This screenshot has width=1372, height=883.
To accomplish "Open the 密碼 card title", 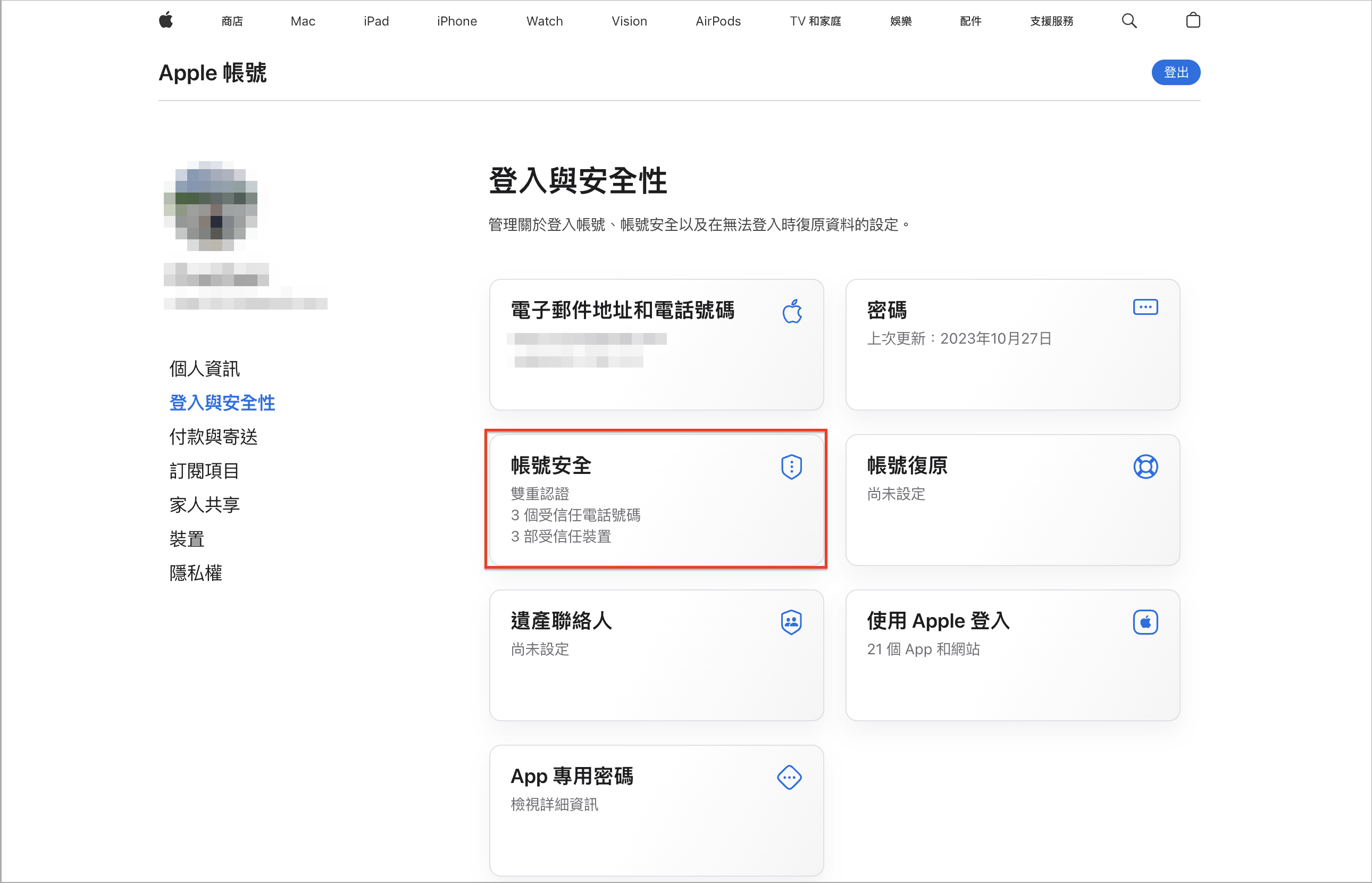I will (x=886, y=310).
